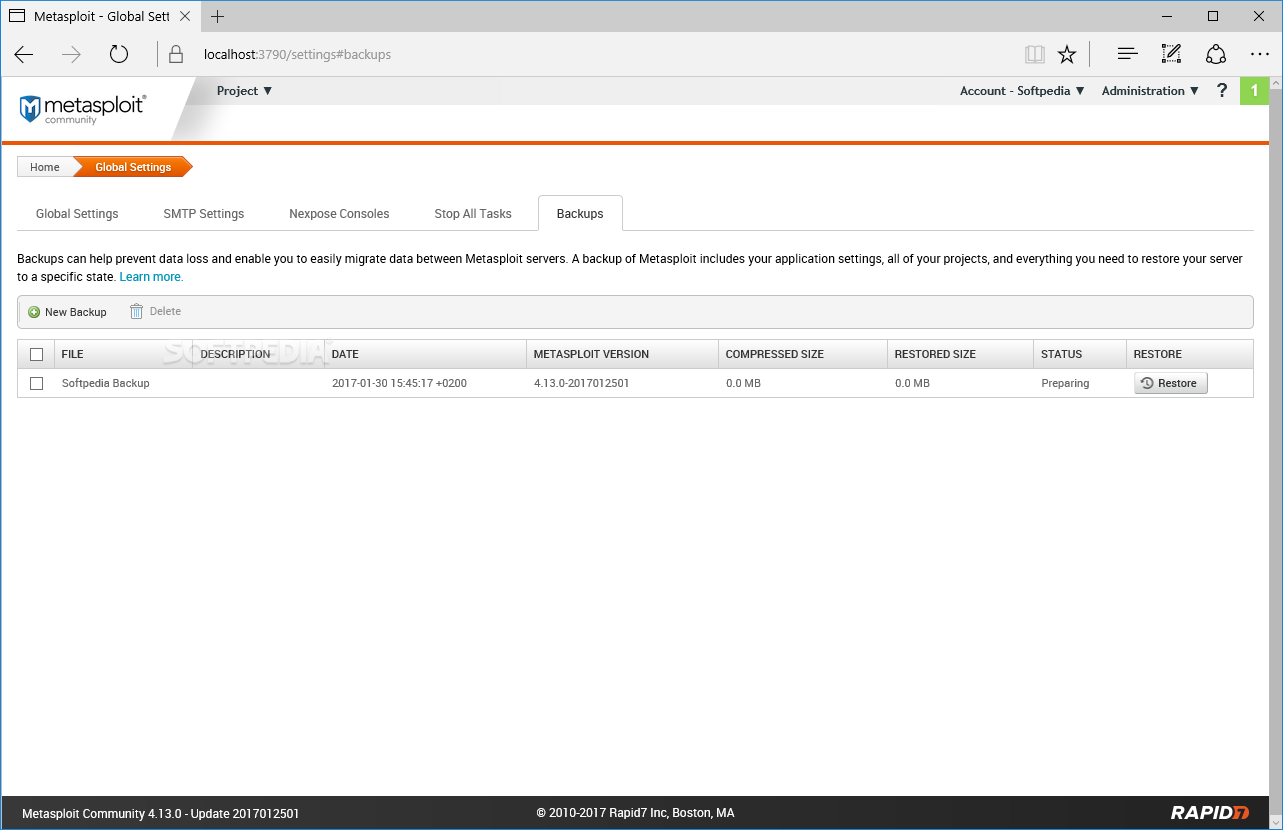Viewport: 1283px width, 830px height.
Task: Open reading view book icon
Action: 1034,54
